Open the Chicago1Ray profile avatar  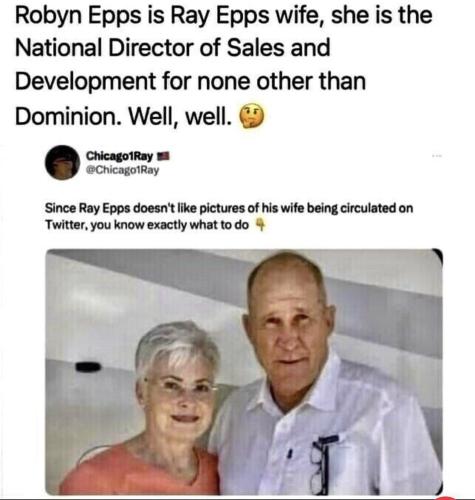pos(62,162)
